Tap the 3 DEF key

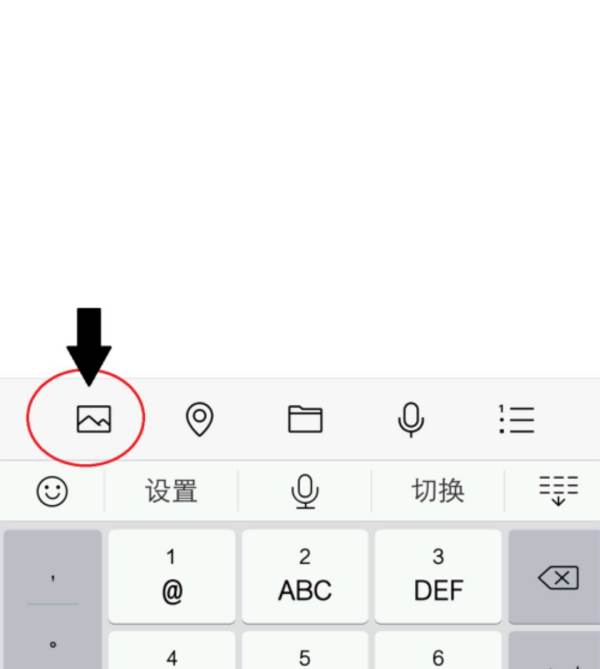(438, 576)
